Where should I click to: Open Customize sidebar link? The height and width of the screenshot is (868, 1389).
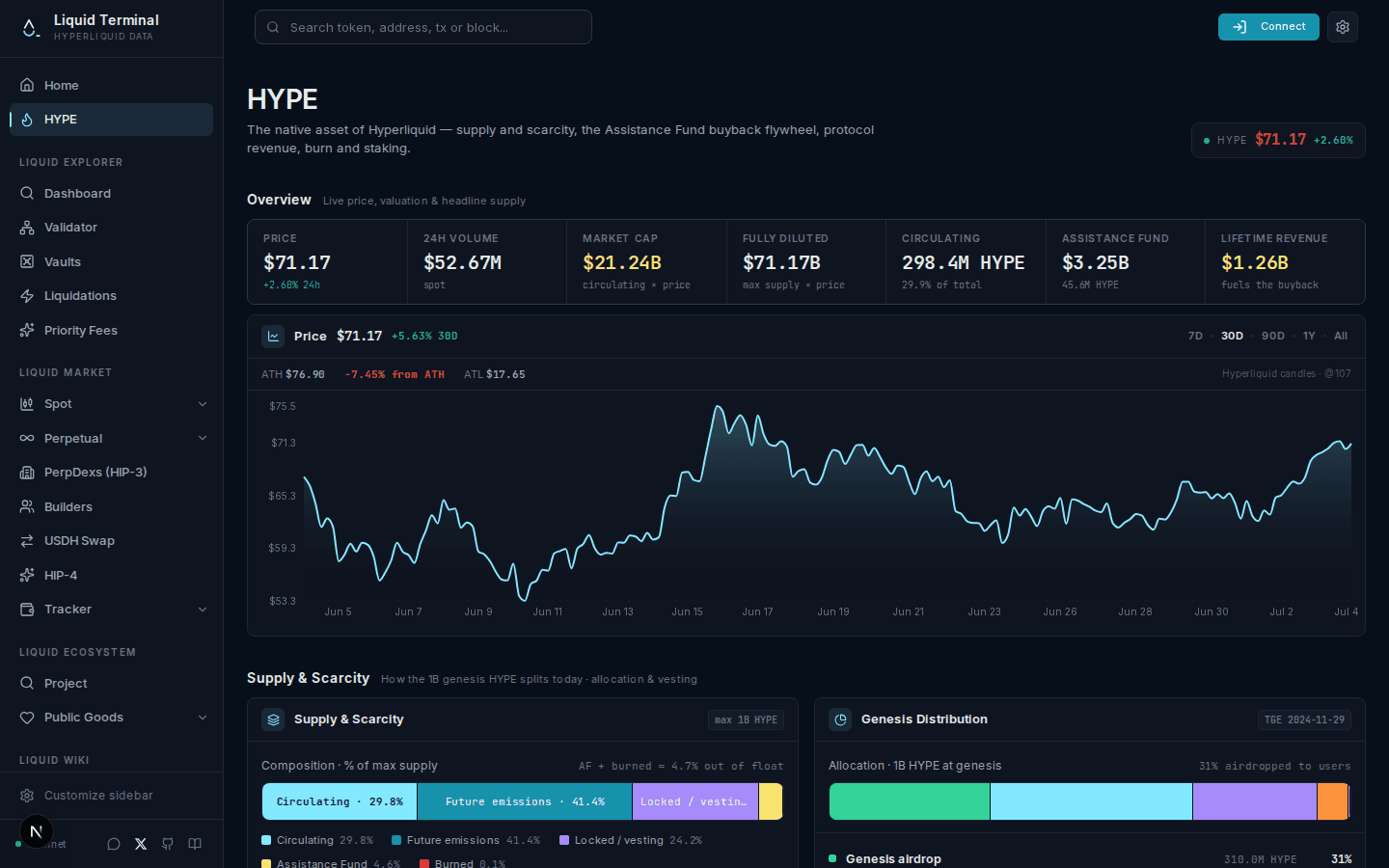[x=111, y=796]
